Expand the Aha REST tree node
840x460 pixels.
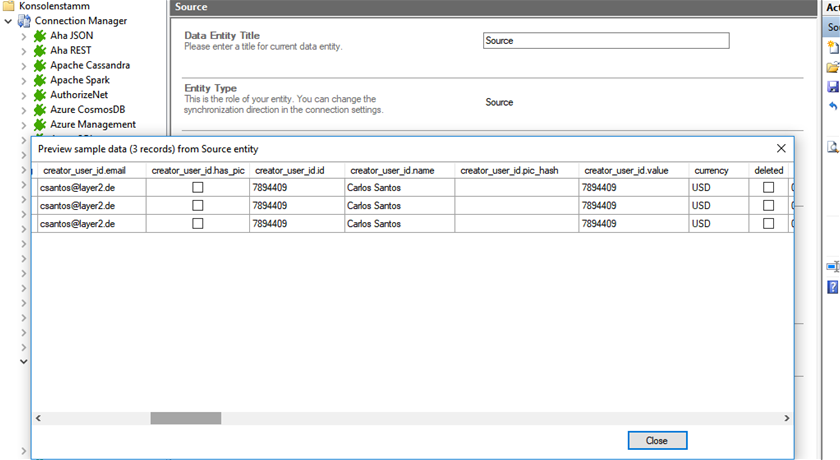click(x=24, y=51)
